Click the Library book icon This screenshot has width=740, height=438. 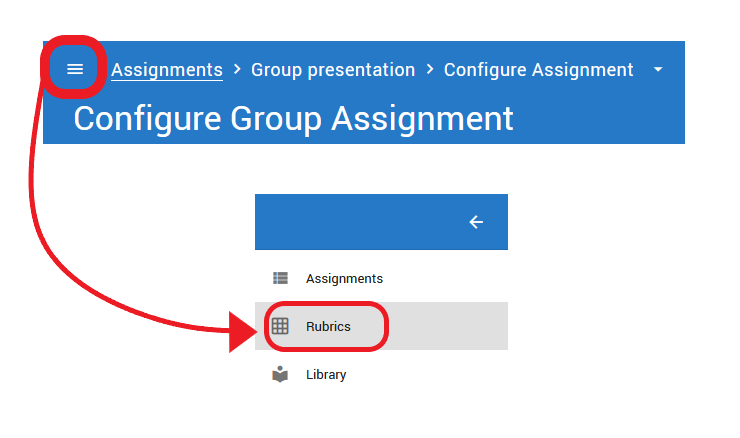280,374
